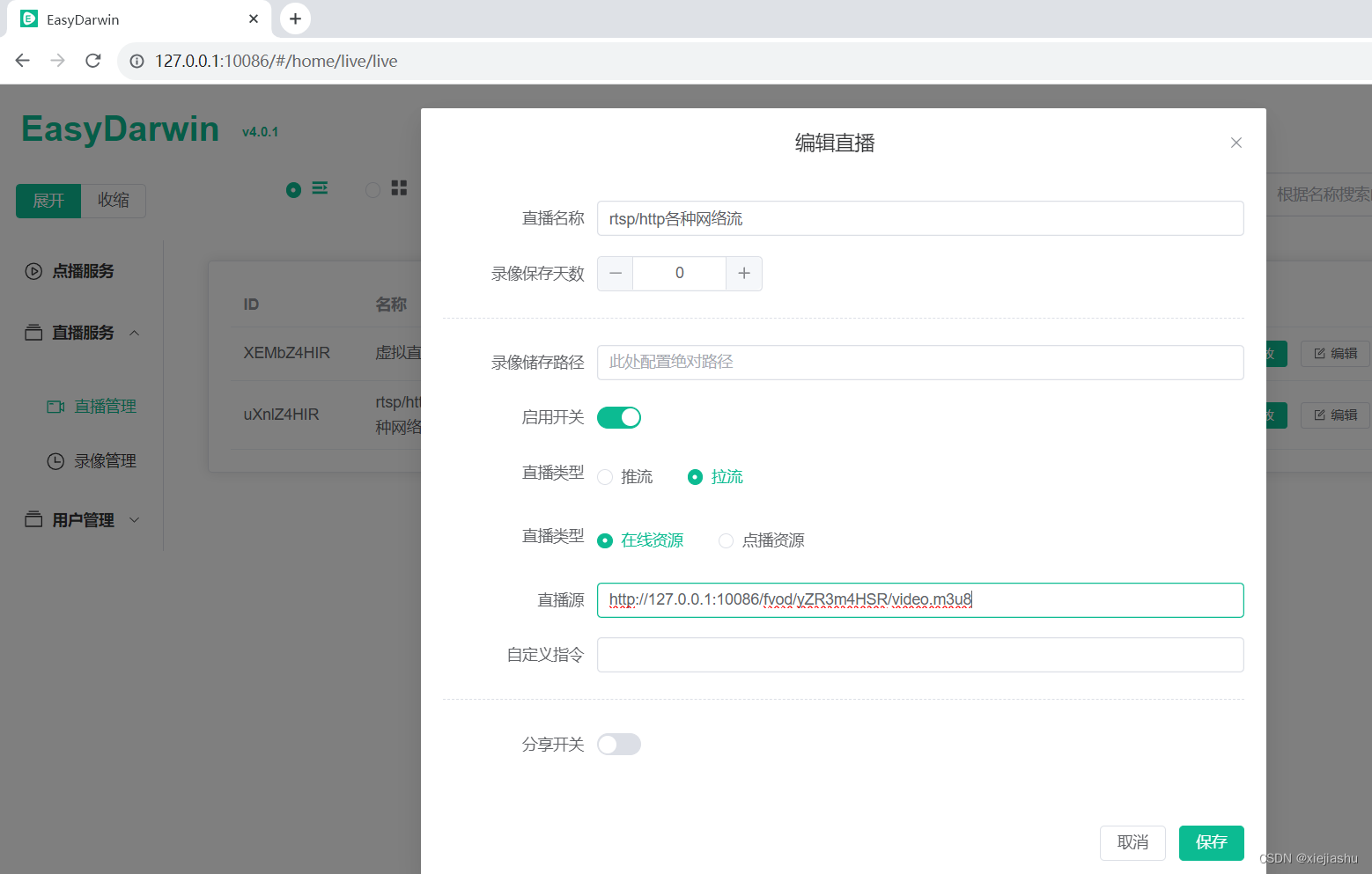Expand the 用户管理 section chevron
This screenshot has height=874, width=1372.
(134, 519)
